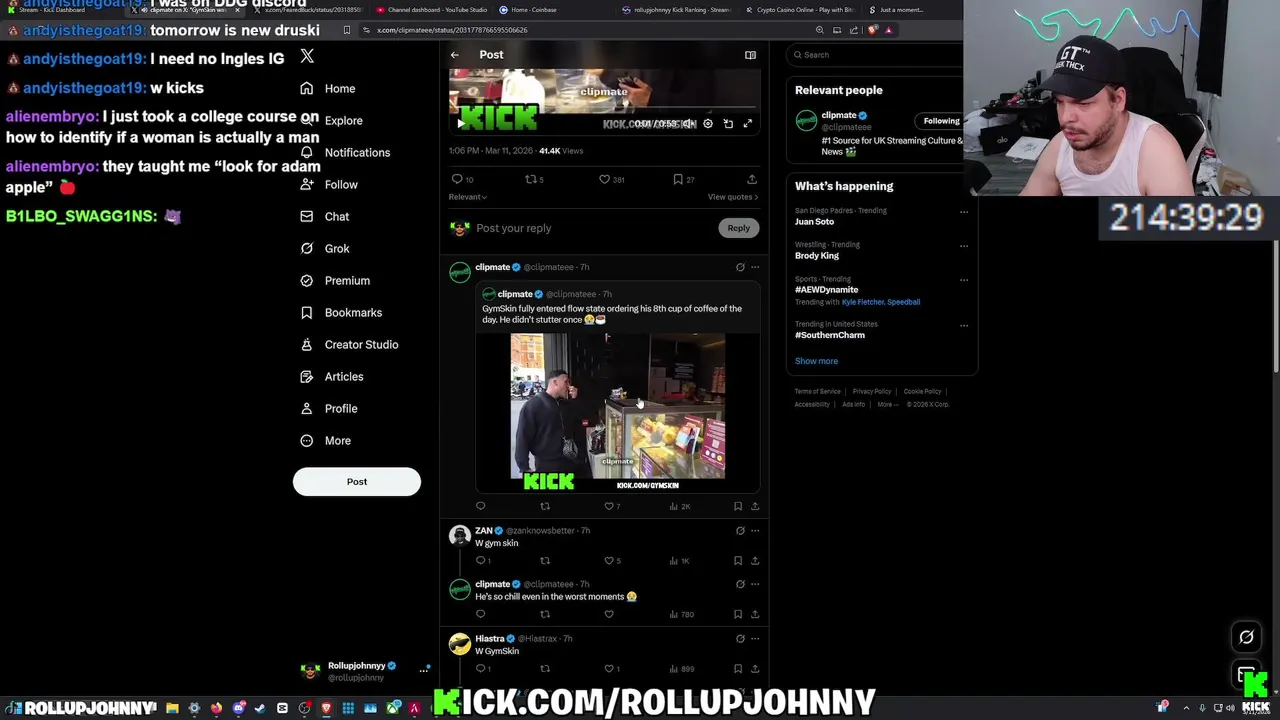This screenshot has width=1280, height=720.
Task: Click the white Post button
Action: 357,481
